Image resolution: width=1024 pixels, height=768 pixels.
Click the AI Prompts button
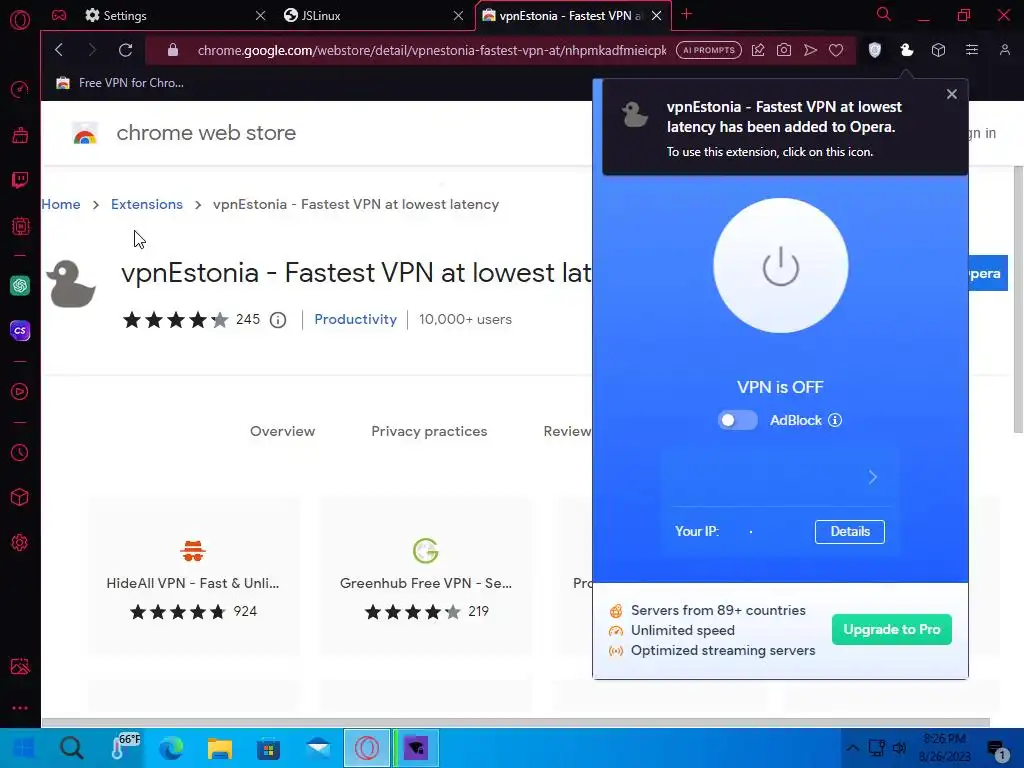[709, 50]
